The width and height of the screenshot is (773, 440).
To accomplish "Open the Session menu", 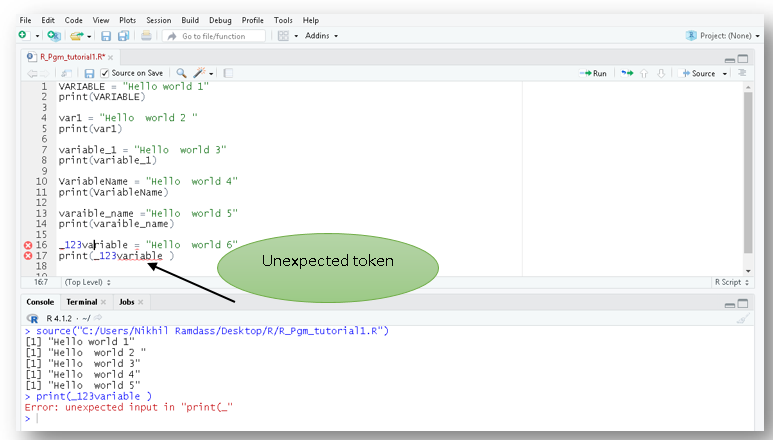I will click(158, 20).
